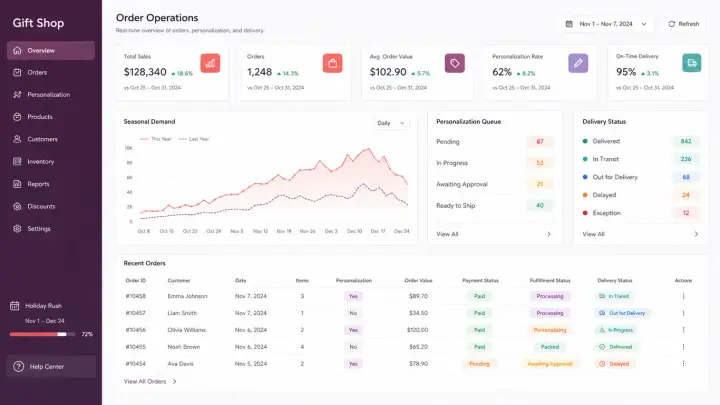Click Out for Delivery status badge in table
The height and width of the screenshot is (405, 720).
[x=622, y=313]
